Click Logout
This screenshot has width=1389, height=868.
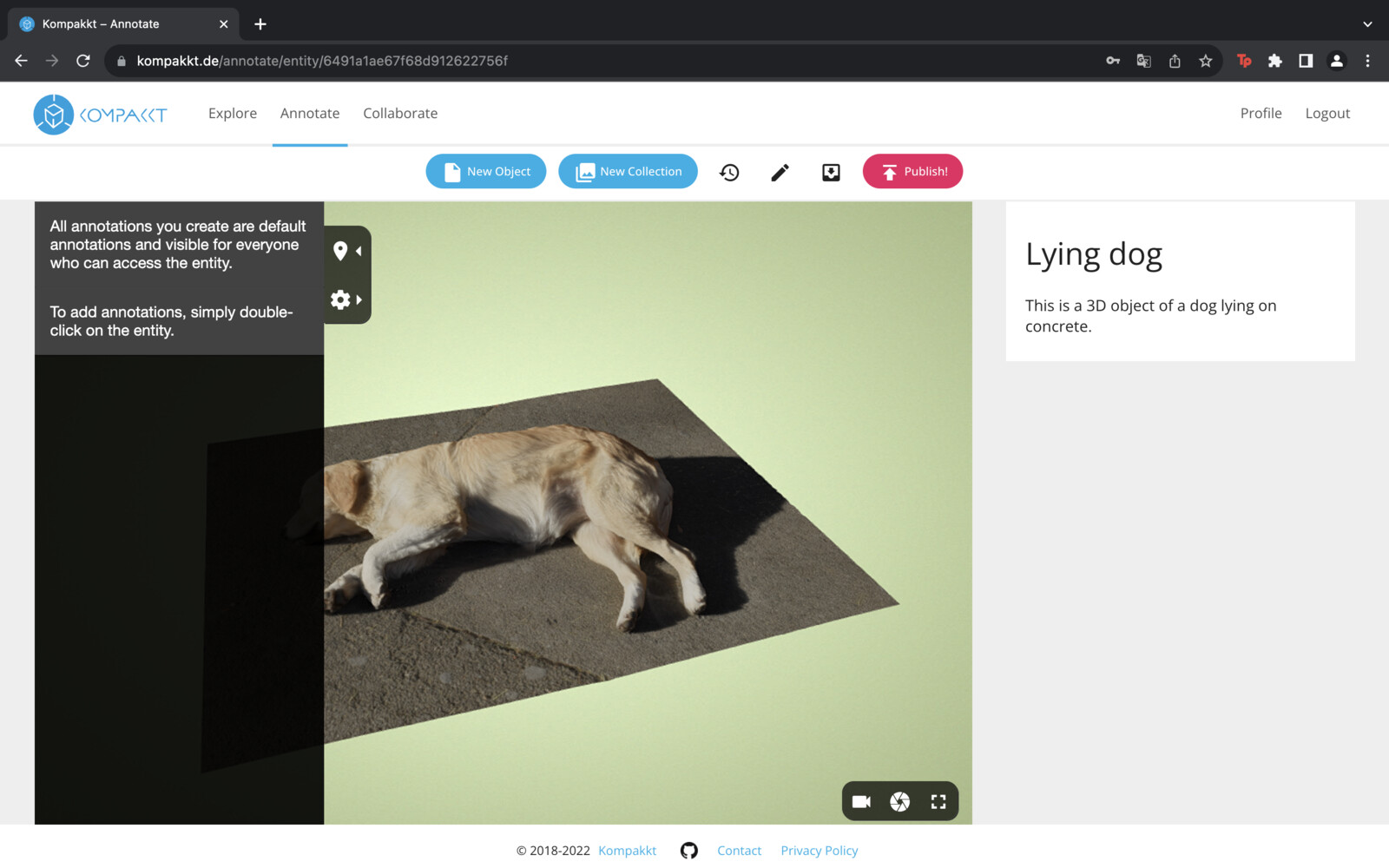(x=1327, y=113)
